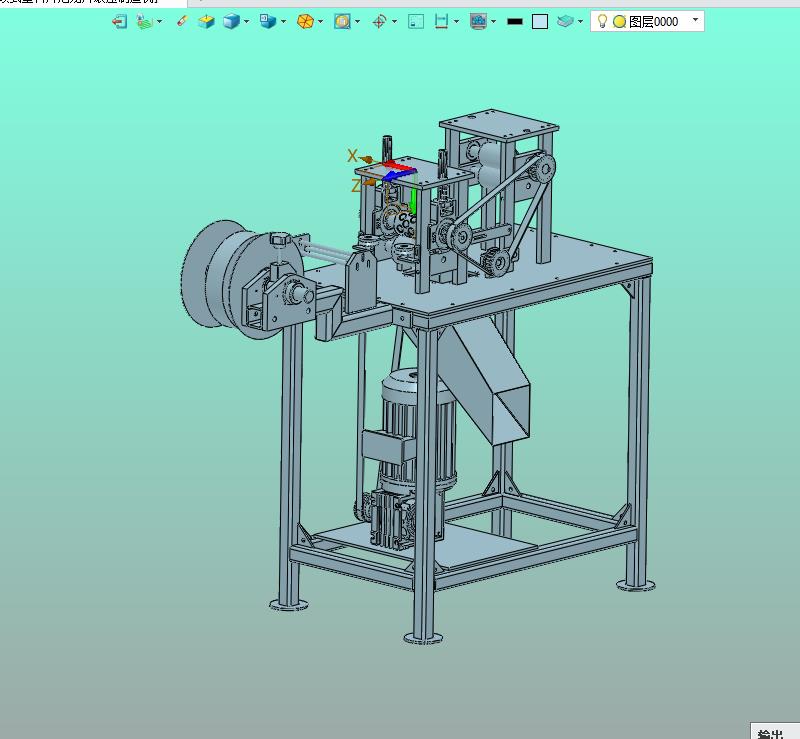Click the red crosshair target icon

pos(379,21)
